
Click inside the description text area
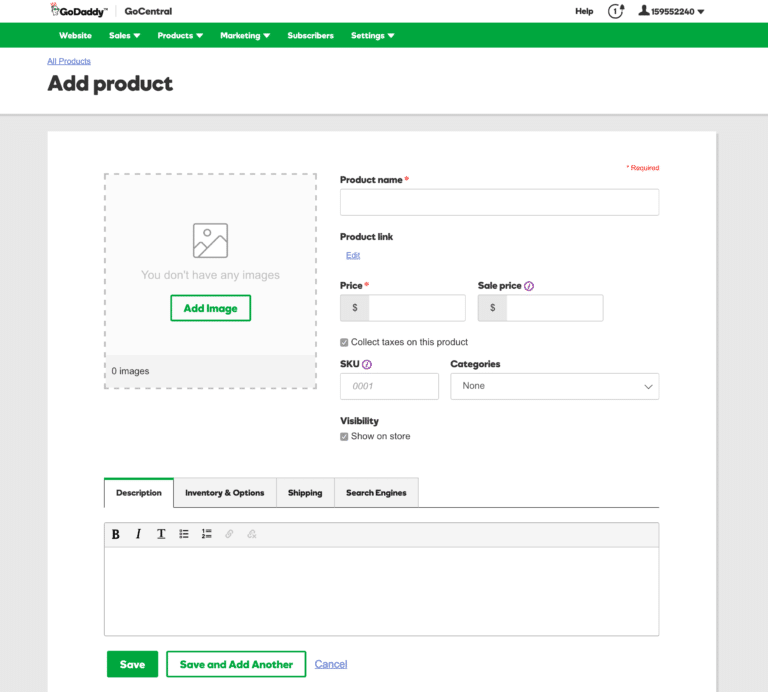tap(382, 591)
